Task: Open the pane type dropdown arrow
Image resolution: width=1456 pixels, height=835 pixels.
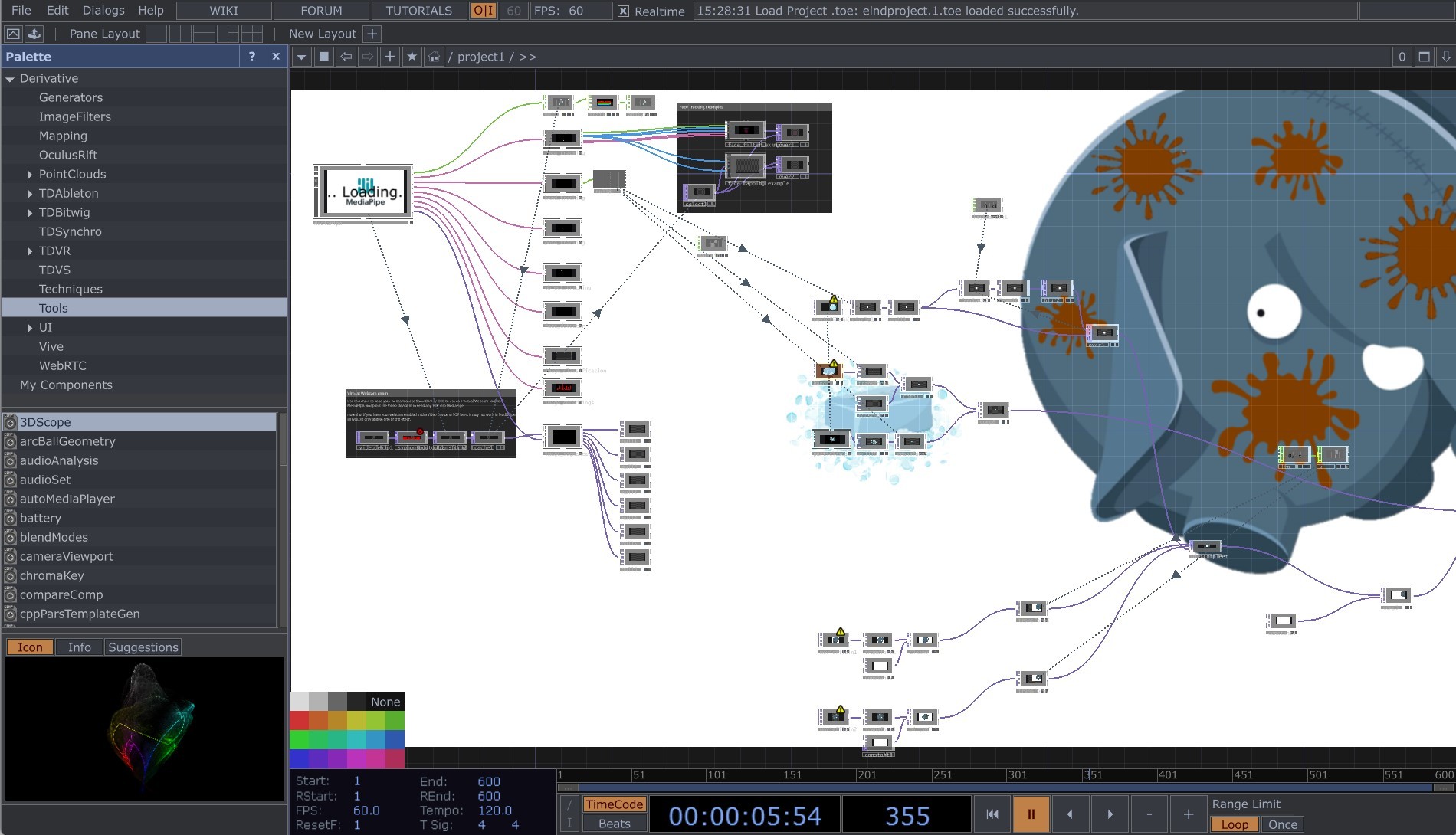Action: [x=302, y=57]
